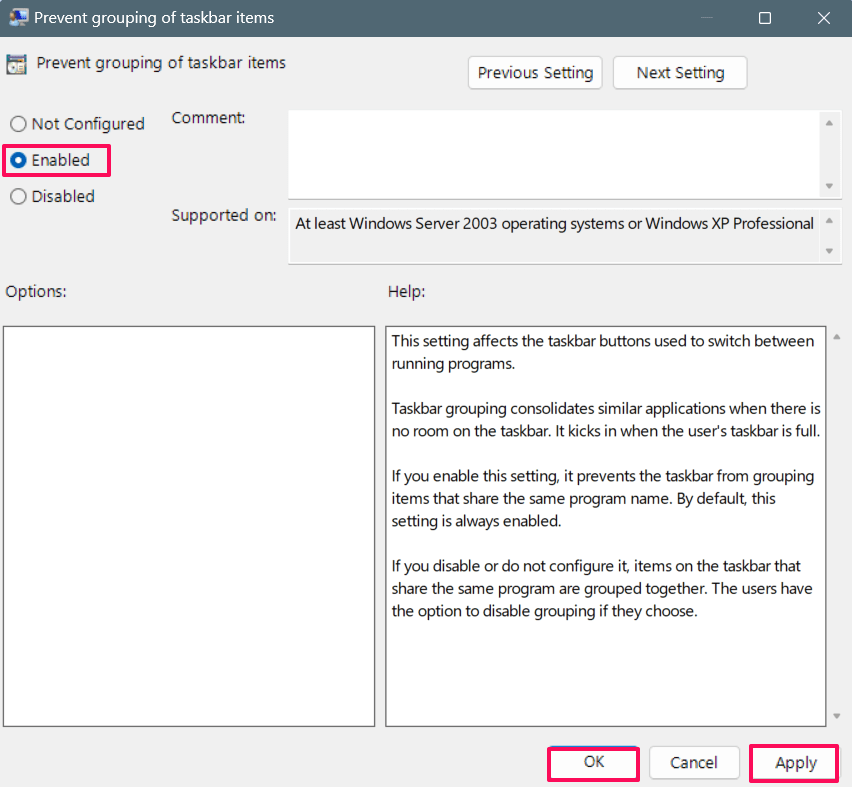Image resolution: width=852 pixels, height=787 pixels.
Task: Select the Enabled radio button
Action: point(51,160)
